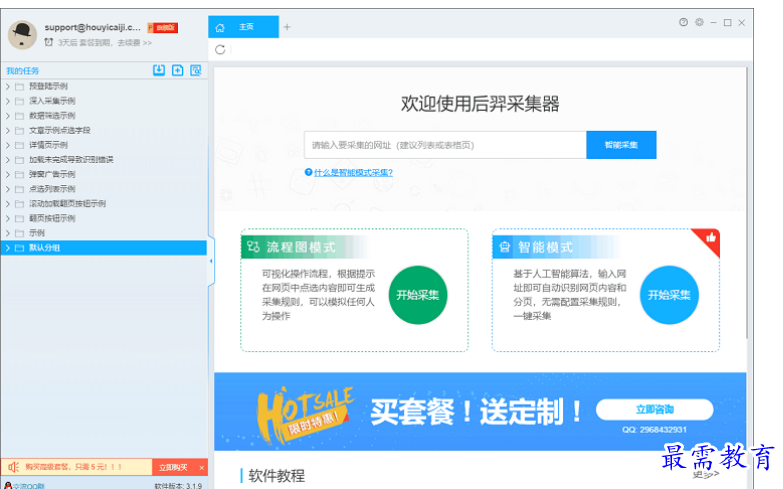This screenshot has width=783, height=489.
Task: Click the robot icon next to 智能模式
Action: 504,247
